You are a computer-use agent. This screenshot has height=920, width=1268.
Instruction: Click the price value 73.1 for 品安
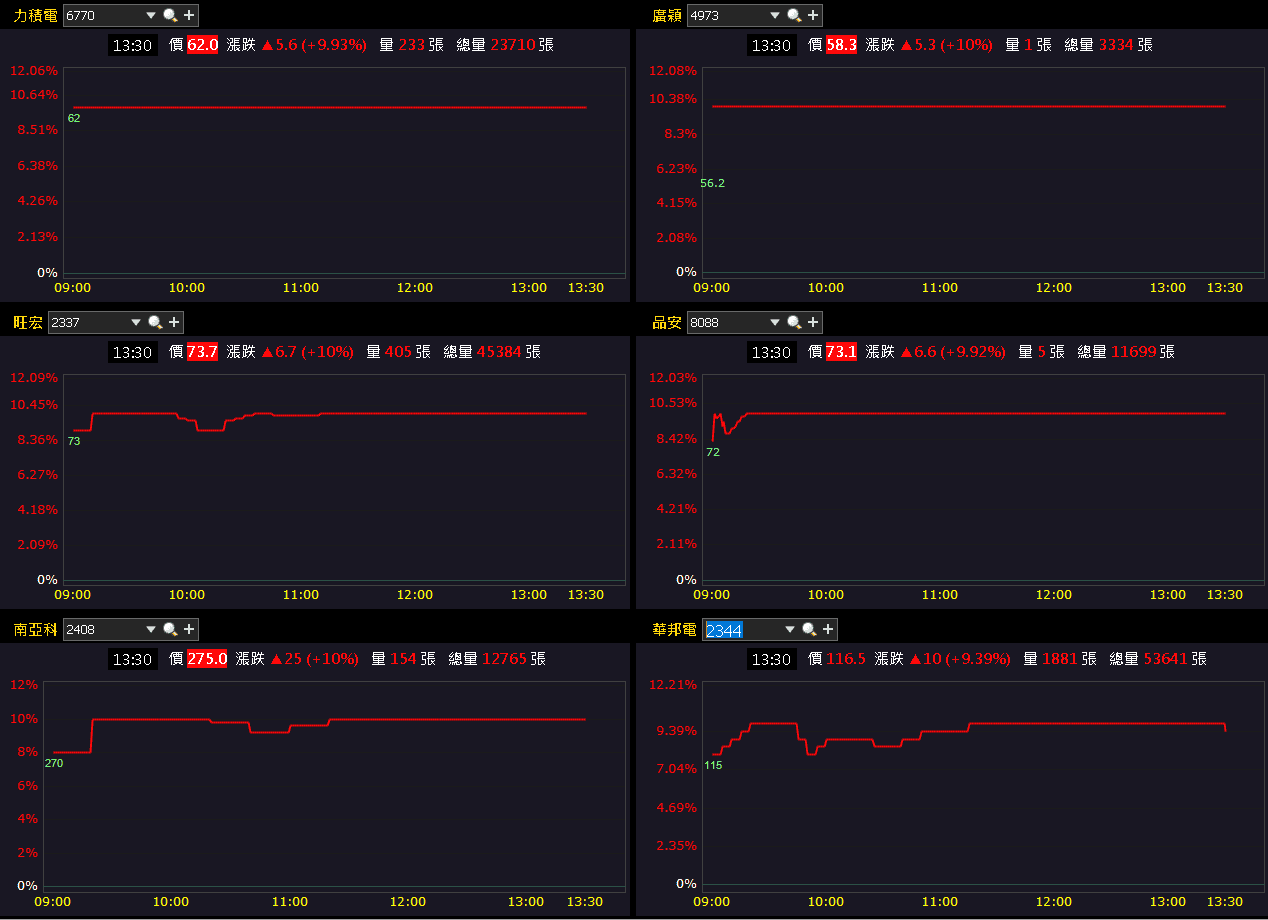point(841,352)
